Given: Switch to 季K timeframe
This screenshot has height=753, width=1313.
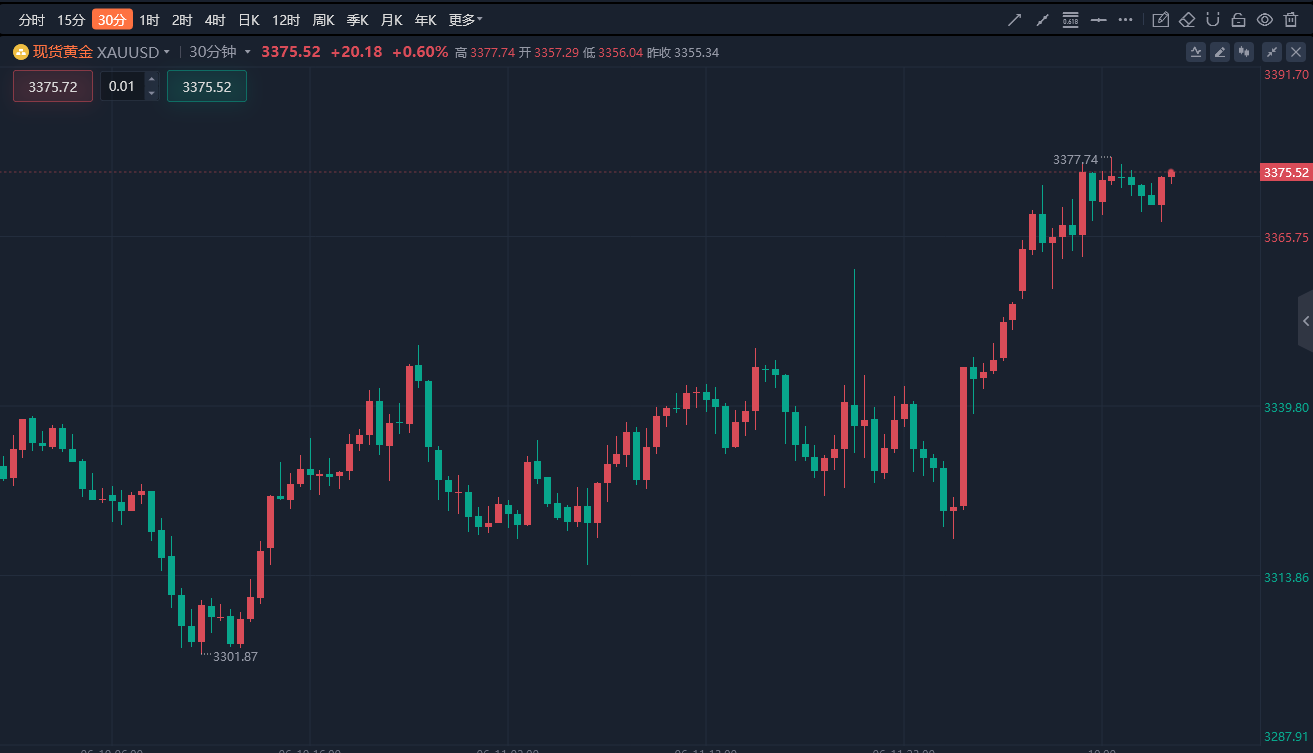Looking at the screenshot, I should point(358,19).
